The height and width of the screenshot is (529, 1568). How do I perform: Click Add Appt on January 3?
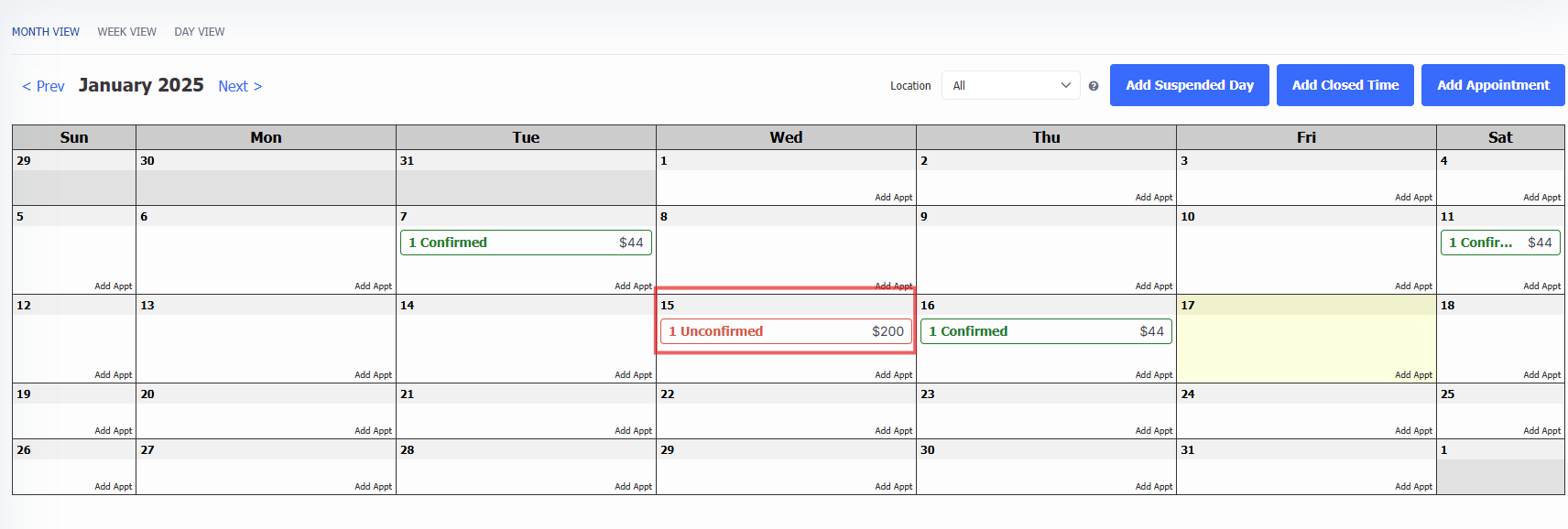coord(1413,198)
